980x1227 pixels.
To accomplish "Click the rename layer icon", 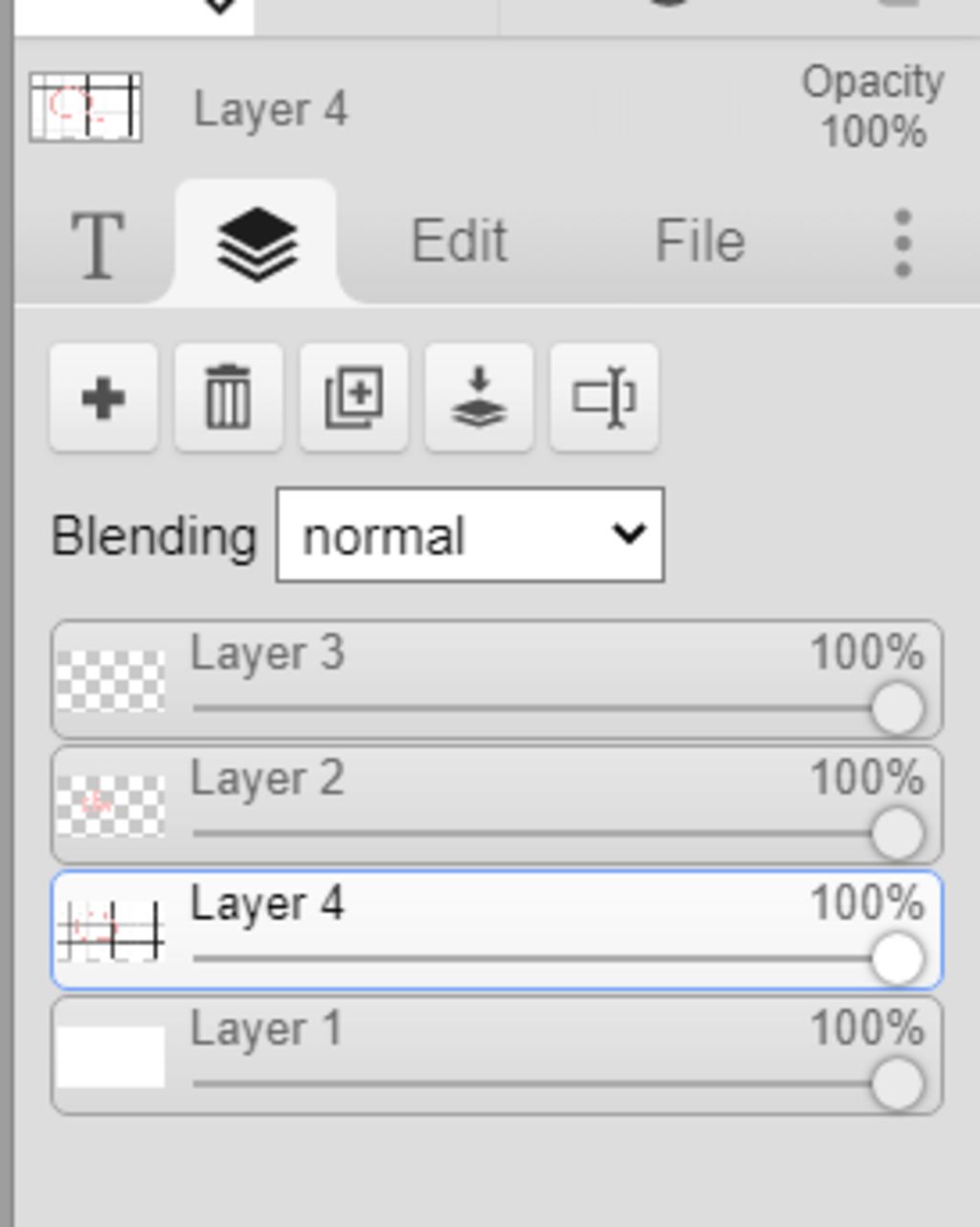I will tap(604, 398).
